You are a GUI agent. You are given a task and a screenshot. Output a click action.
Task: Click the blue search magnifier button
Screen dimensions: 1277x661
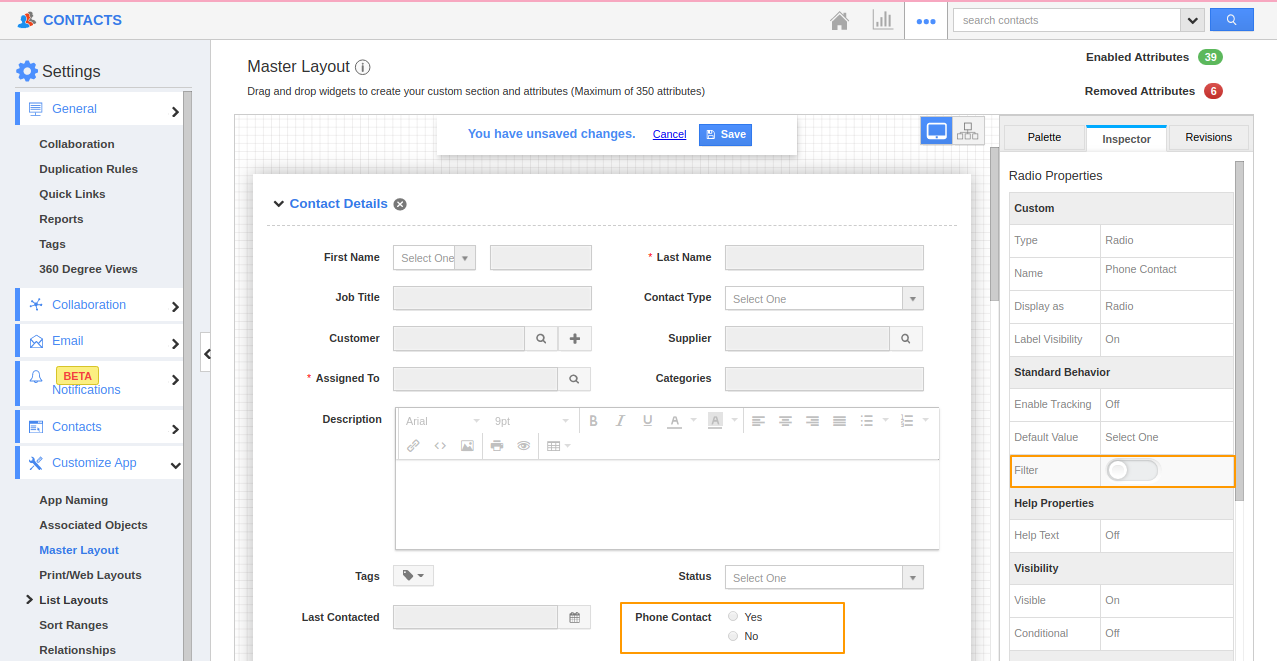pyautogui.click(x=1231, y=20)
